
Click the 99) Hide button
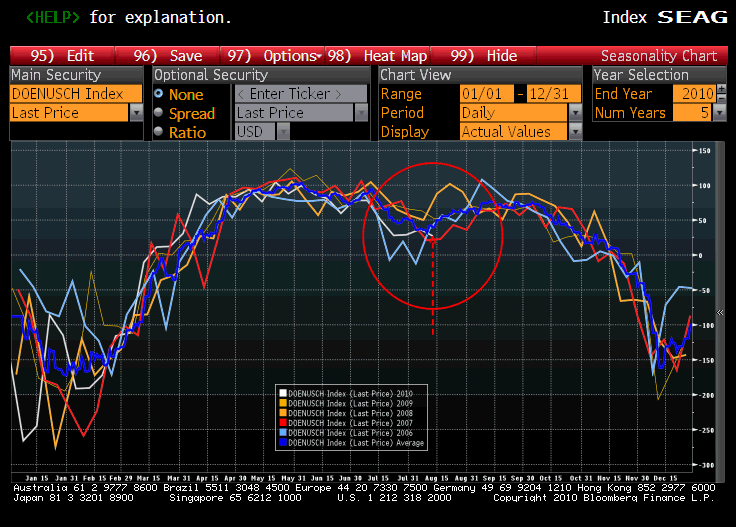coord(484,56)
